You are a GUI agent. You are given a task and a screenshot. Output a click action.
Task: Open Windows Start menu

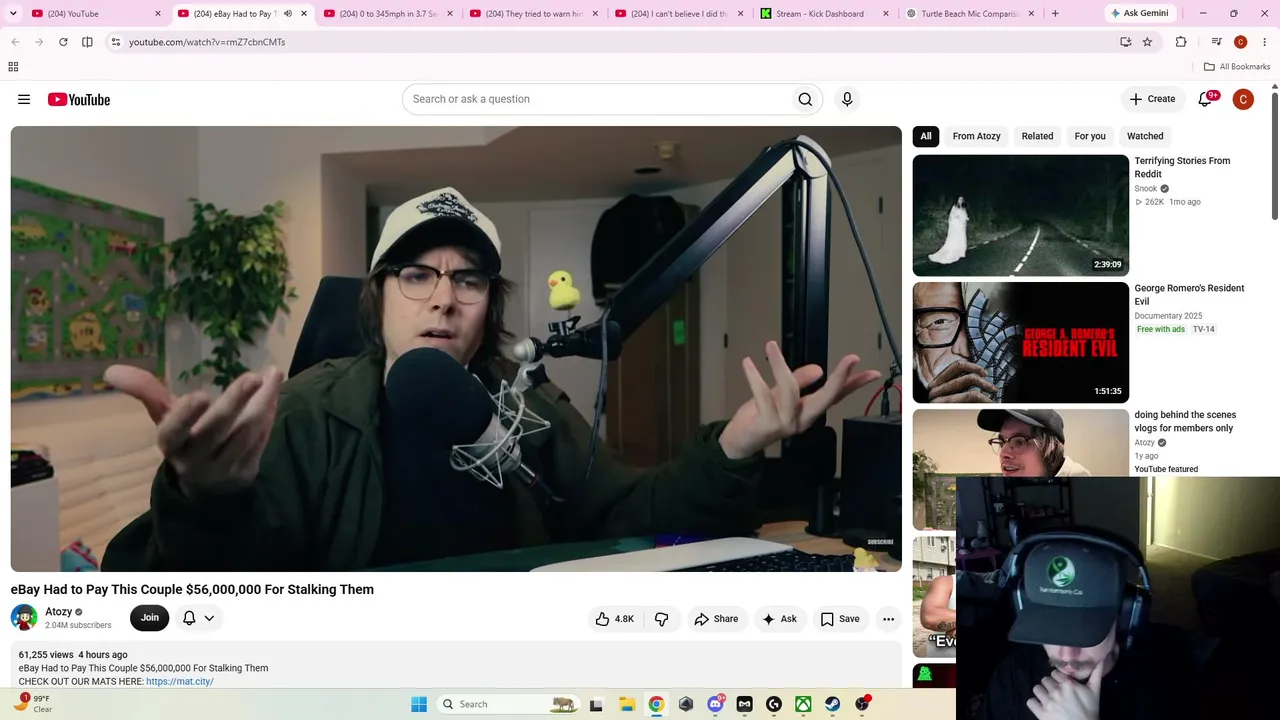(x=419, y=704)
